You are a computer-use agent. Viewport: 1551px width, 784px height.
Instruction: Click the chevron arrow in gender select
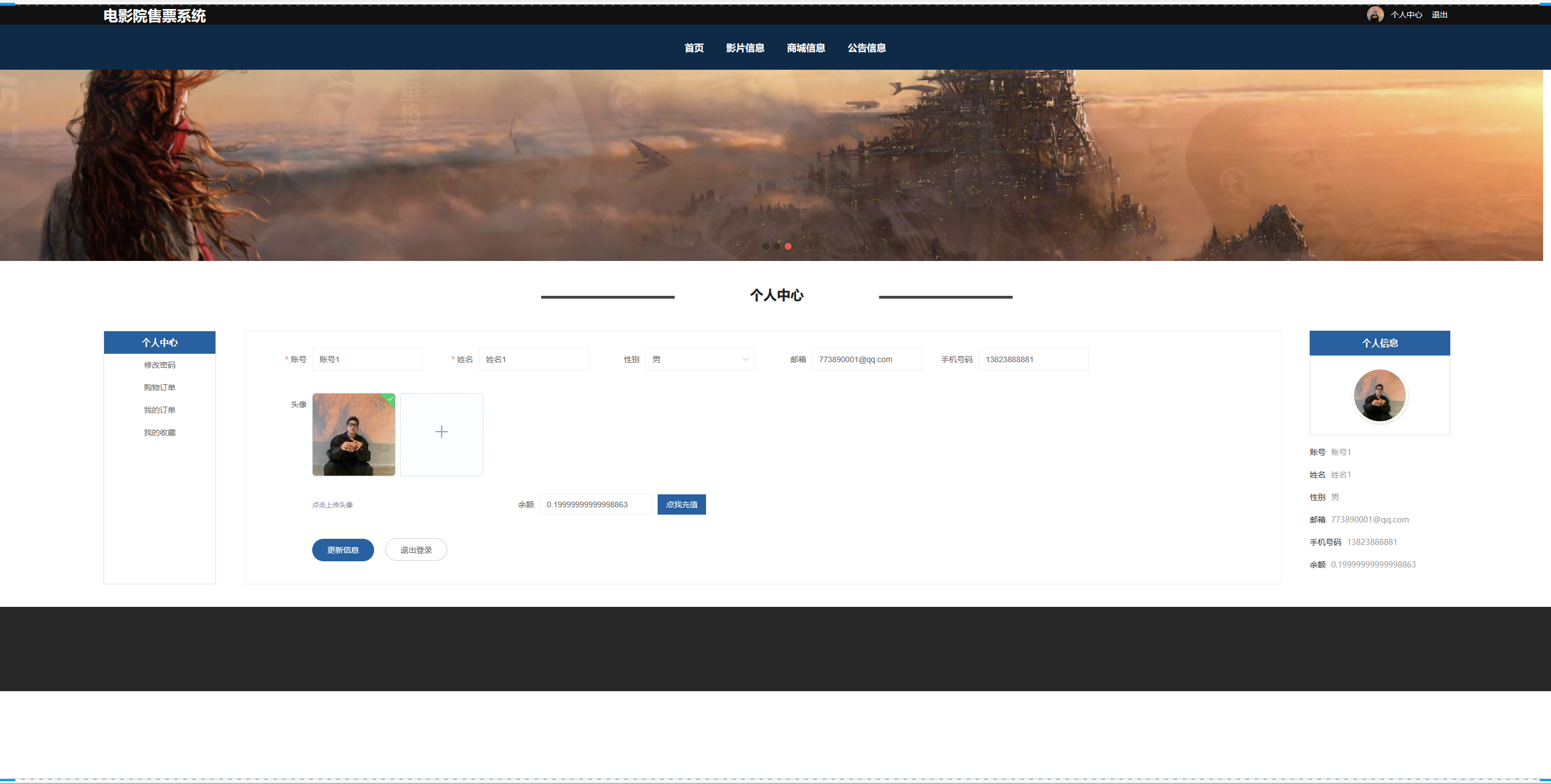click(745, 359)
